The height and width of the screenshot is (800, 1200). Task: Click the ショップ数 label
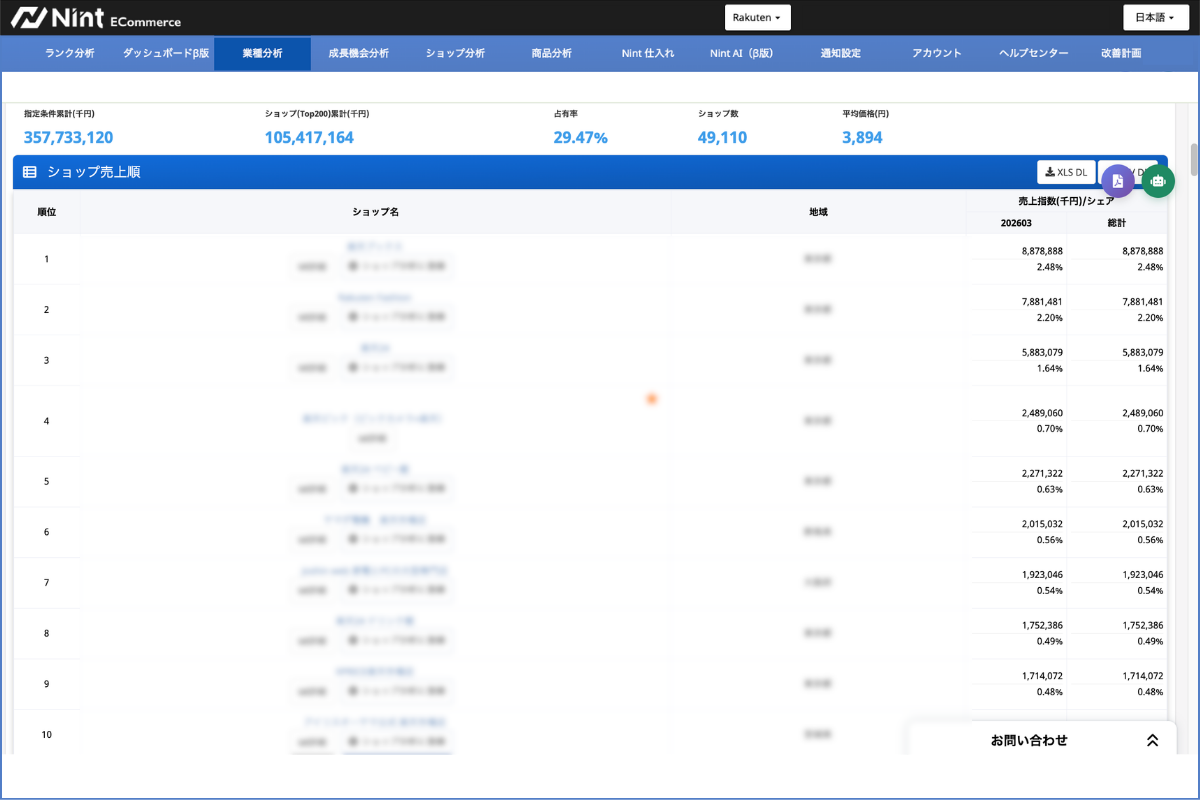pos(718,114)
